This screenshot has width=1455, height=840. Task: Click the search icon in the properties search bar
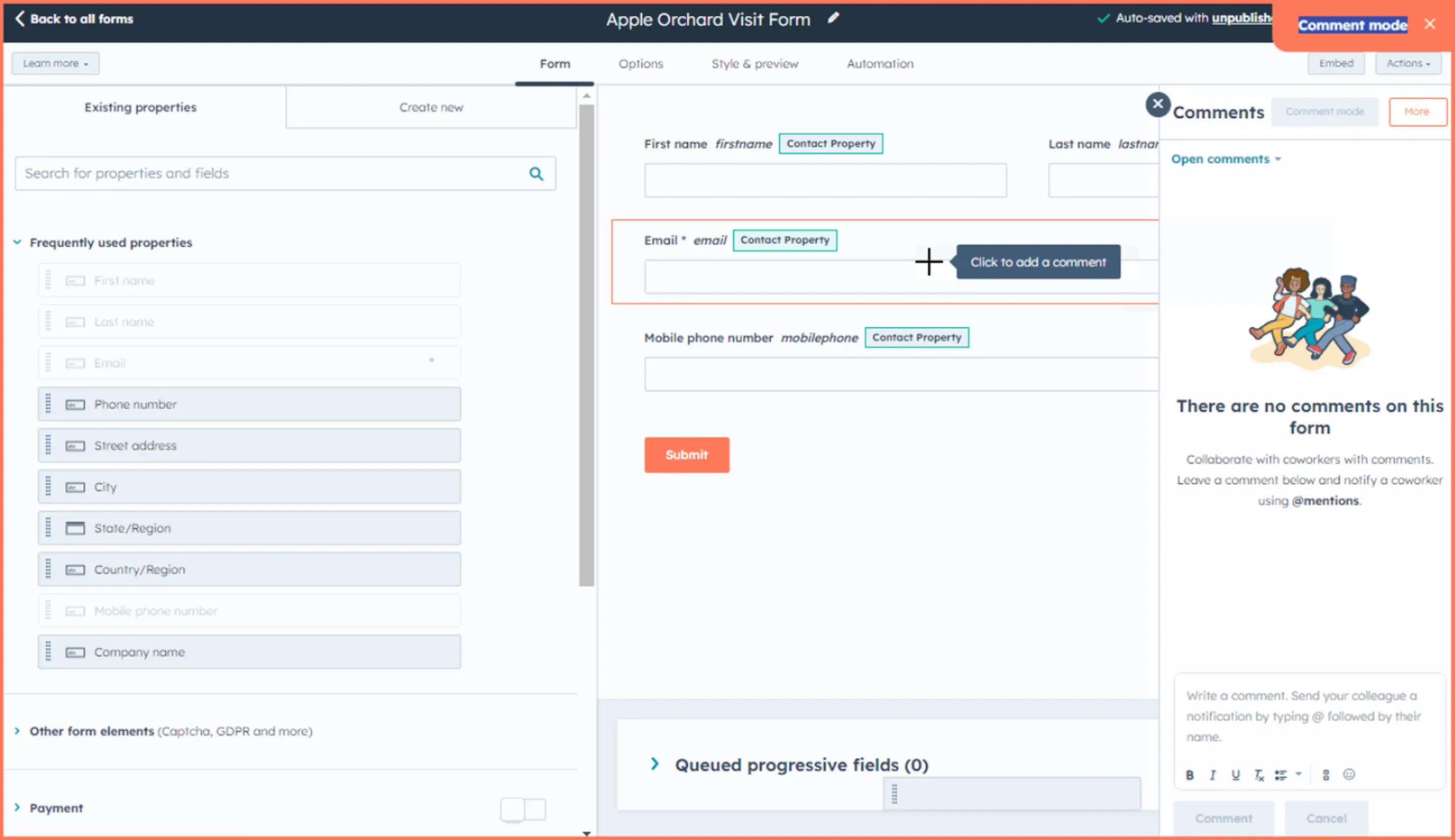[536, 173]
